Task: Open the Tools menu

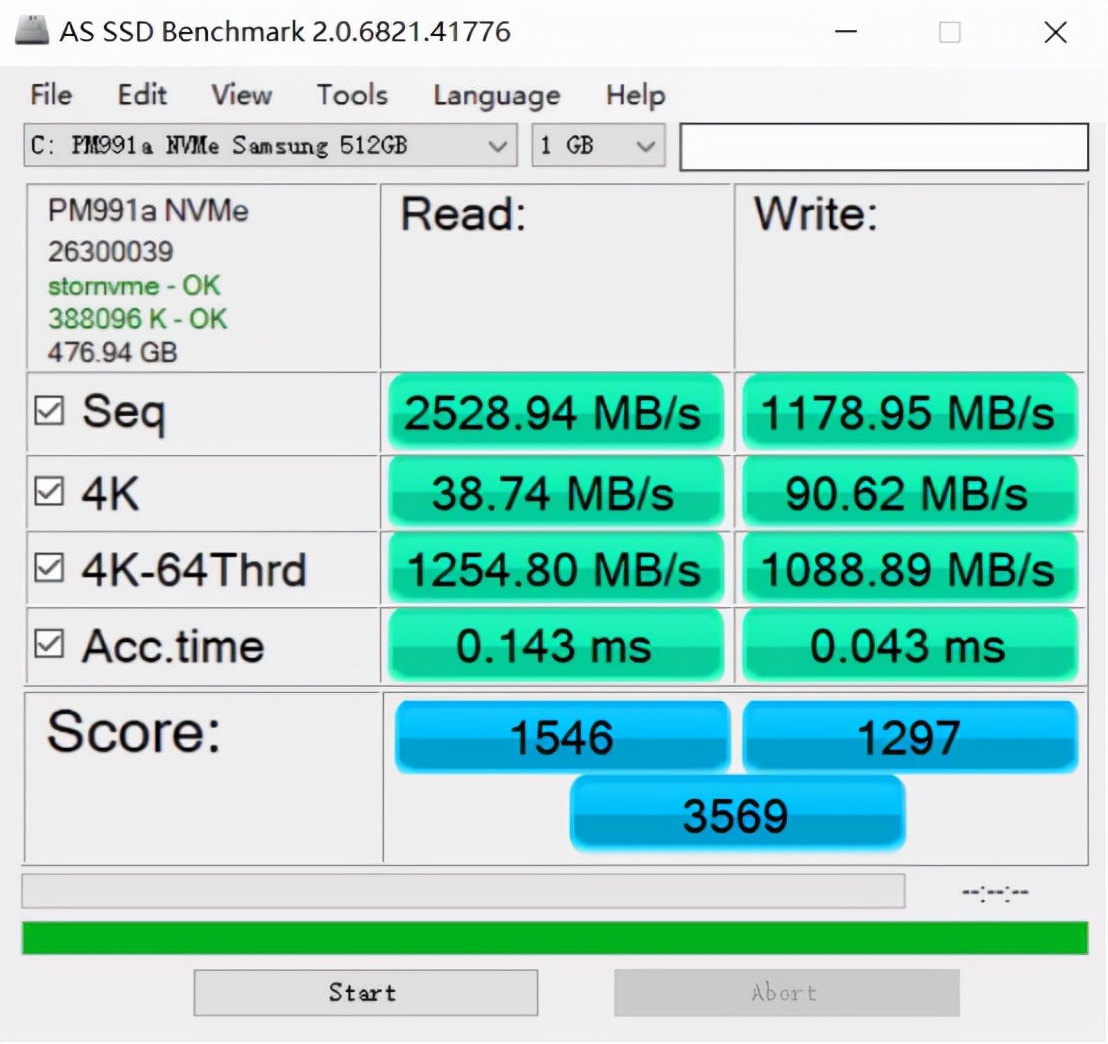Action: (352, 95)
